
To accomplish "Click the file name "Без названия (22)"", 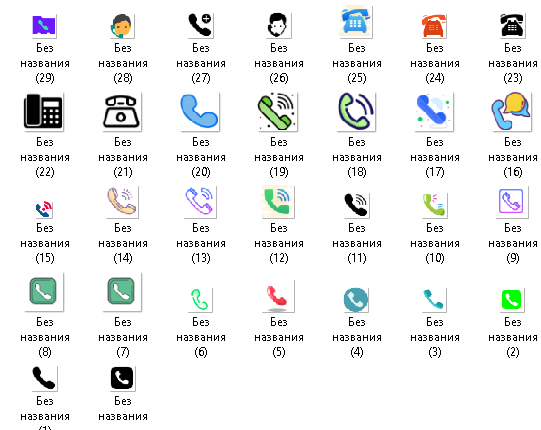I will (x=45, y=157).
